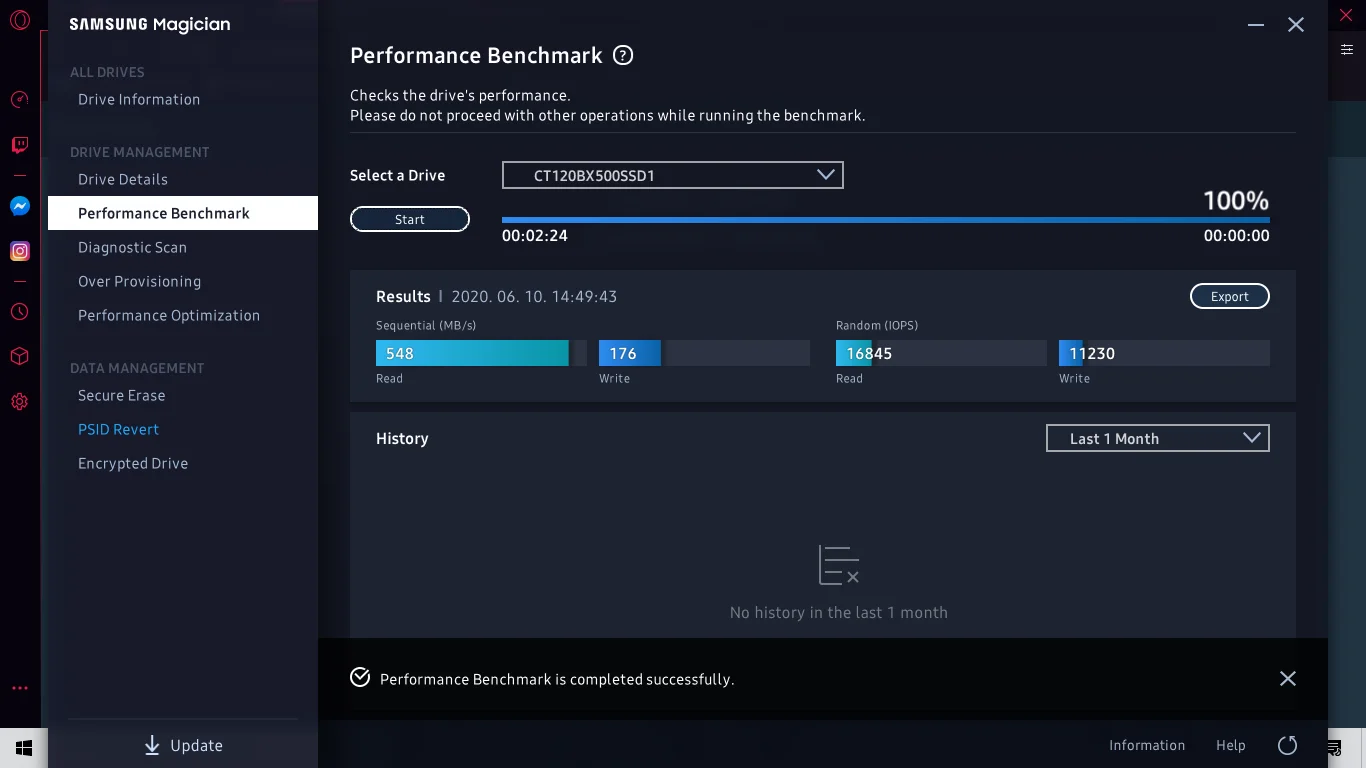Expand the Select a Drive dropdown

coord(672,175)
